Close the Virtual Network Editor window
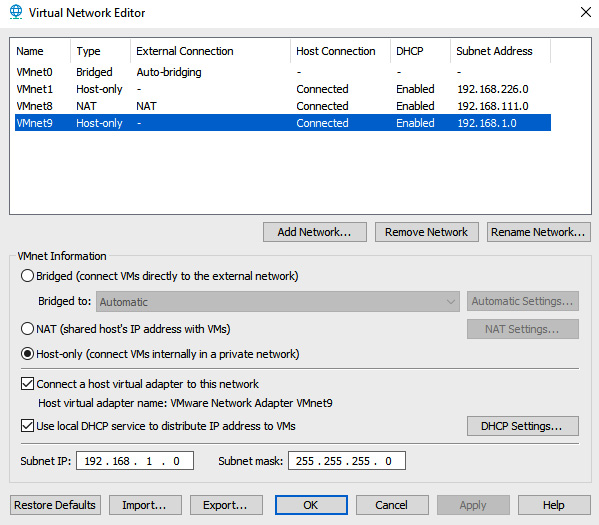Screen dimensions: 599x525 586,12
